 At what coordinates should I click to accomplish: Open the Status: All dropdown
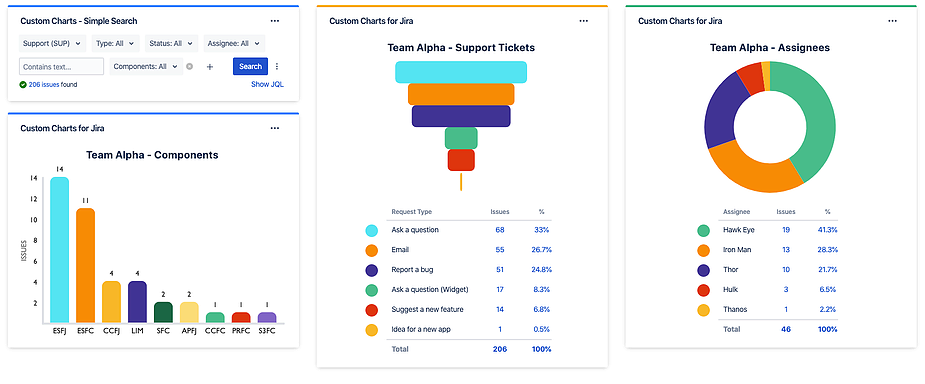tap(172, 43)
